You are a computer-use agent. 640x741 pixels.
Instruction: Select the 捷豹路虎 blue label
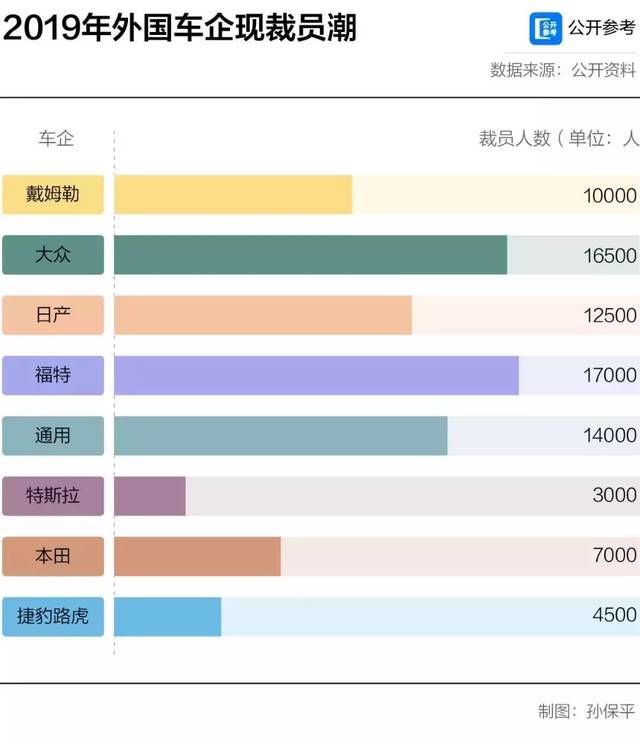[53, 617]
